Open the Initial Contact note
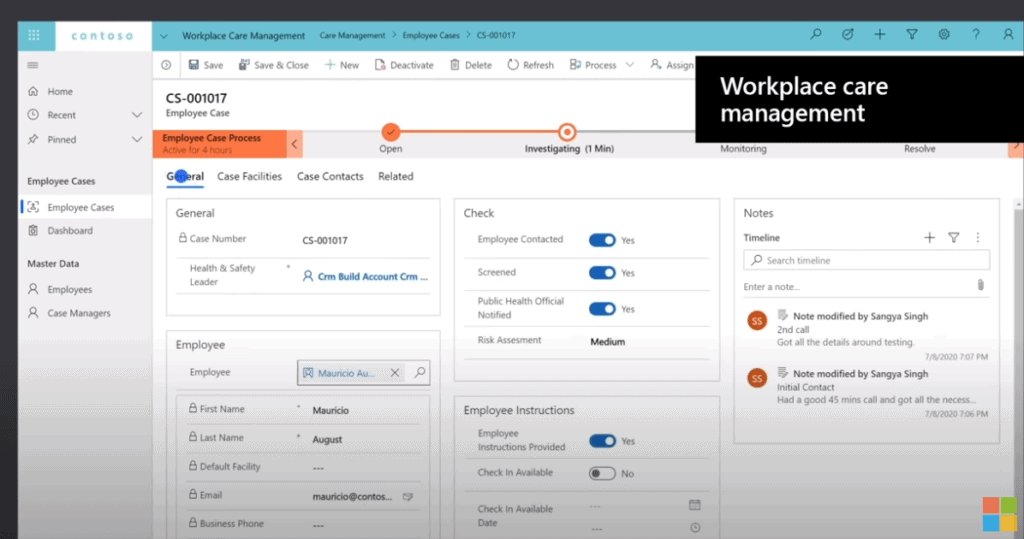This screenshot has width=1024, height=539. pyautogui.click(x=867, y=393)
